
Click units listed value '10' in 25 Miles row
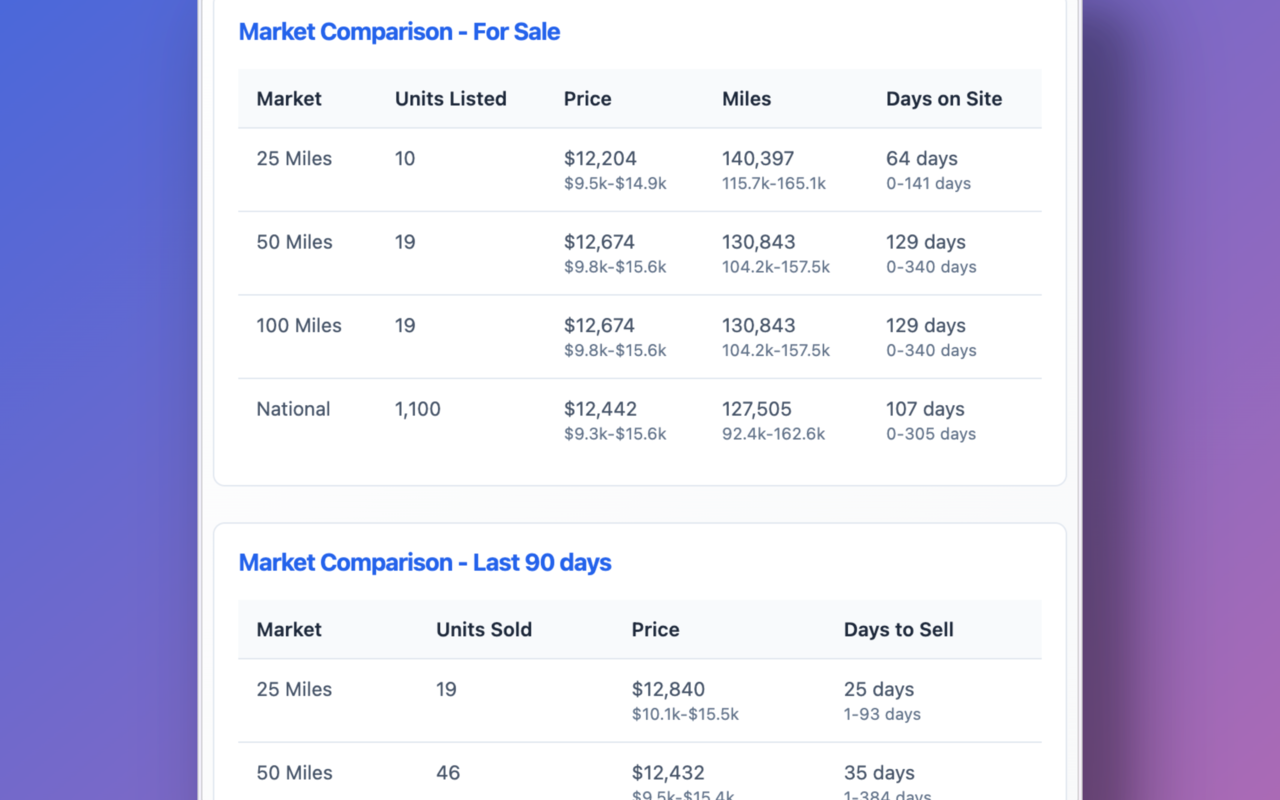[x=405, y=159]
